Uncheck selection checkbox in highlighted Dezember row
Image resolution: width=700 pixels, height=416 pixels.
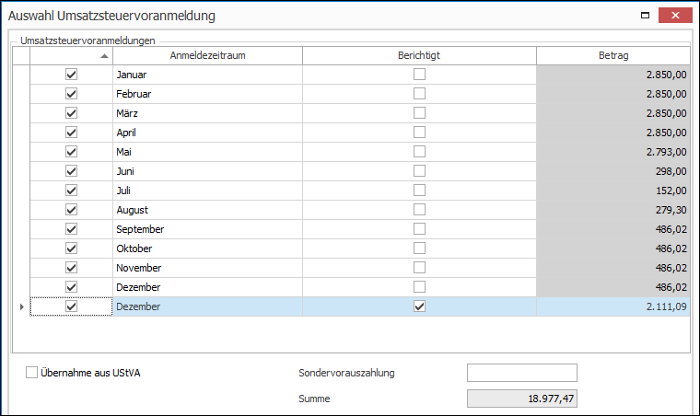tap(71, 306)
